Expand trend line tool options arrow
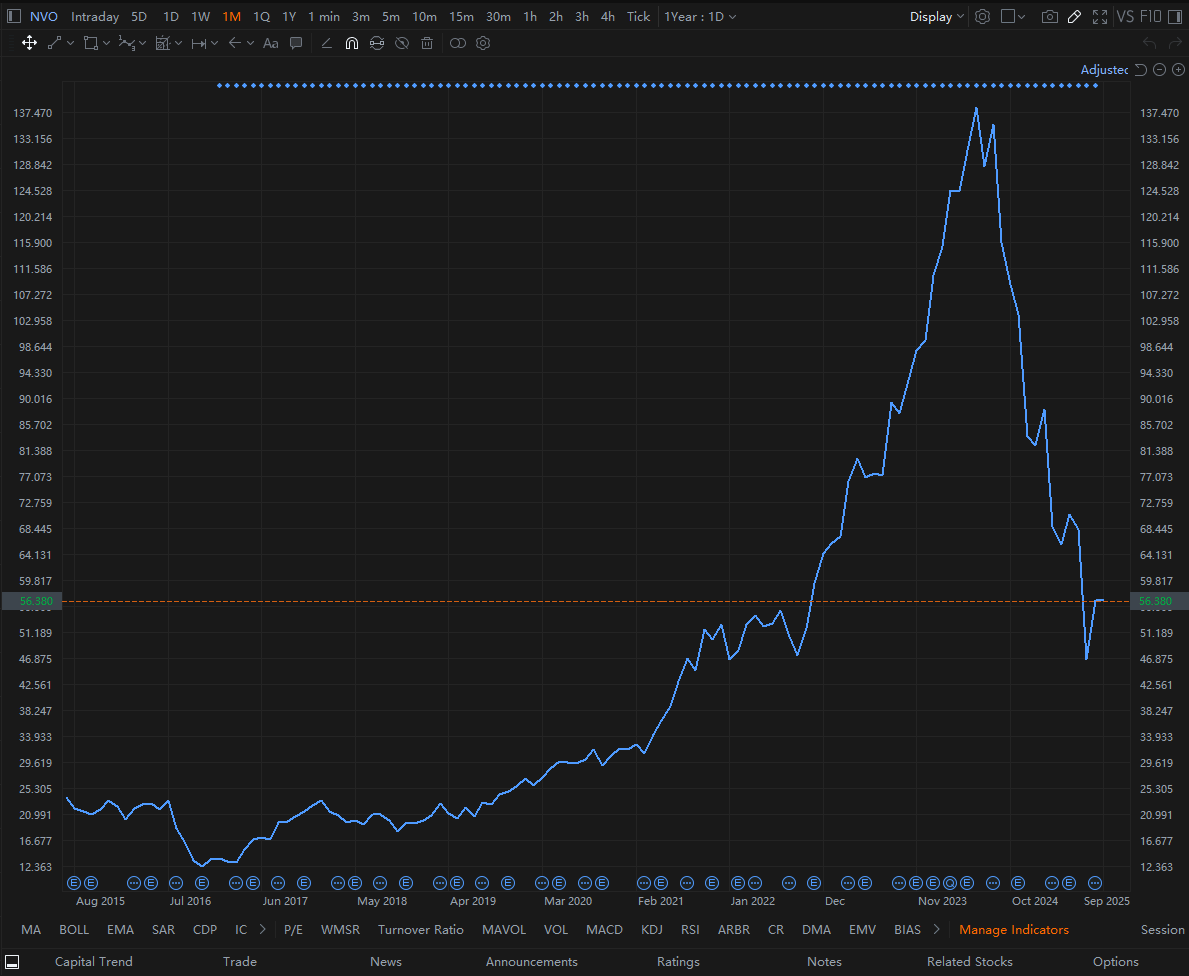Image resolution: width=1189 pixels, height=976 pixels. click(71, 43)
